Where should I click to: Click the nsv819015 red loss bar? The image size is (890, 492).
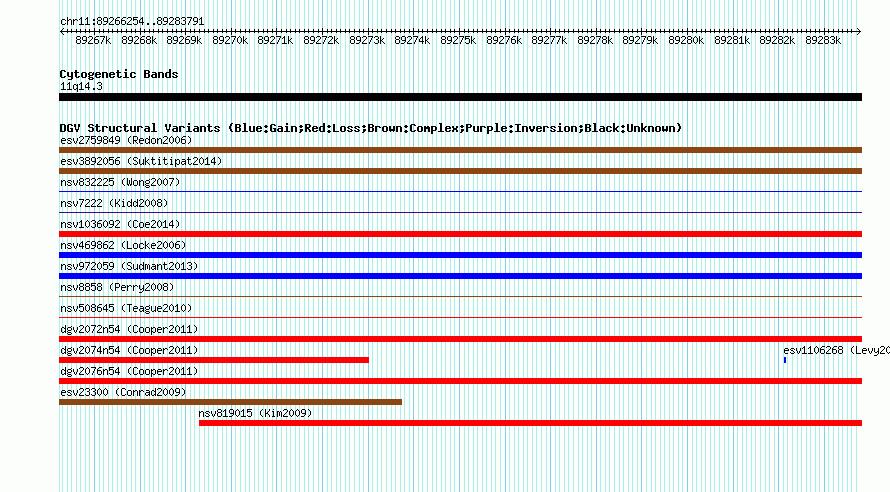tap(531, 423)
